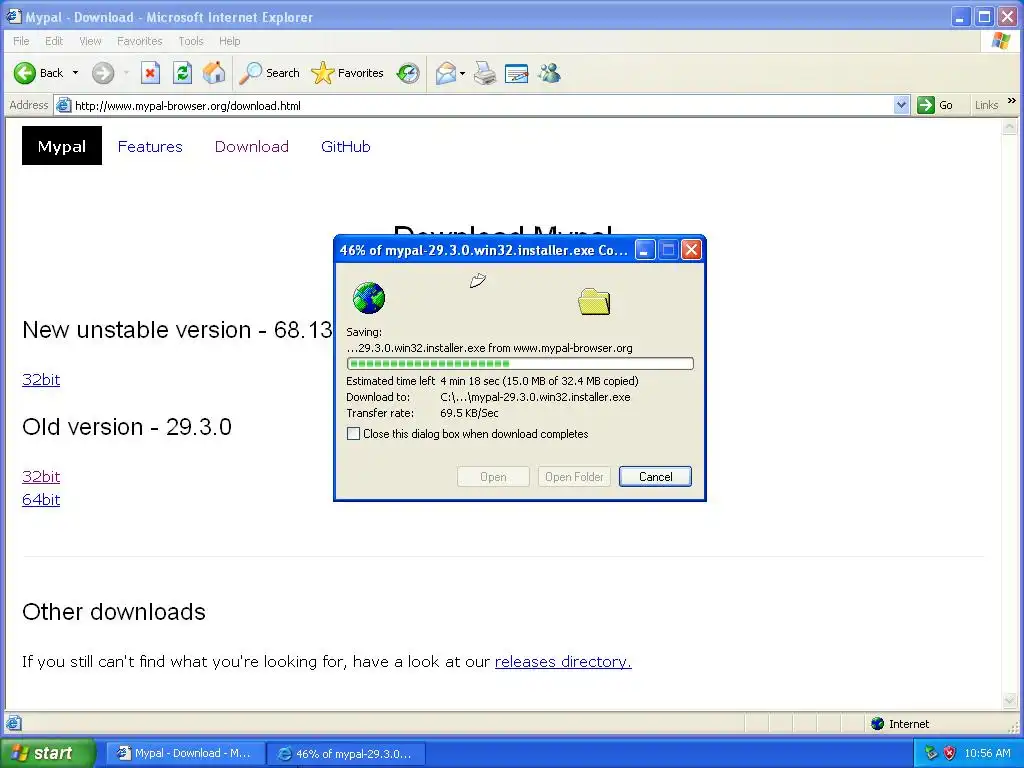1024x768 pixels.
Task: Open the File menu
Action: pyautogui.click(x=21, y=40)
